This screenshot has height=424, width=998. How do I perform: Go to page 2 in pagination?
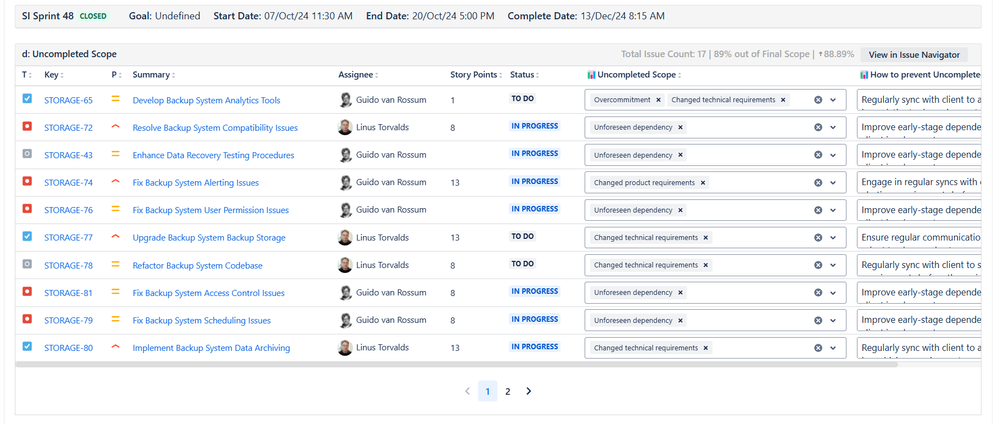point(507,391)
